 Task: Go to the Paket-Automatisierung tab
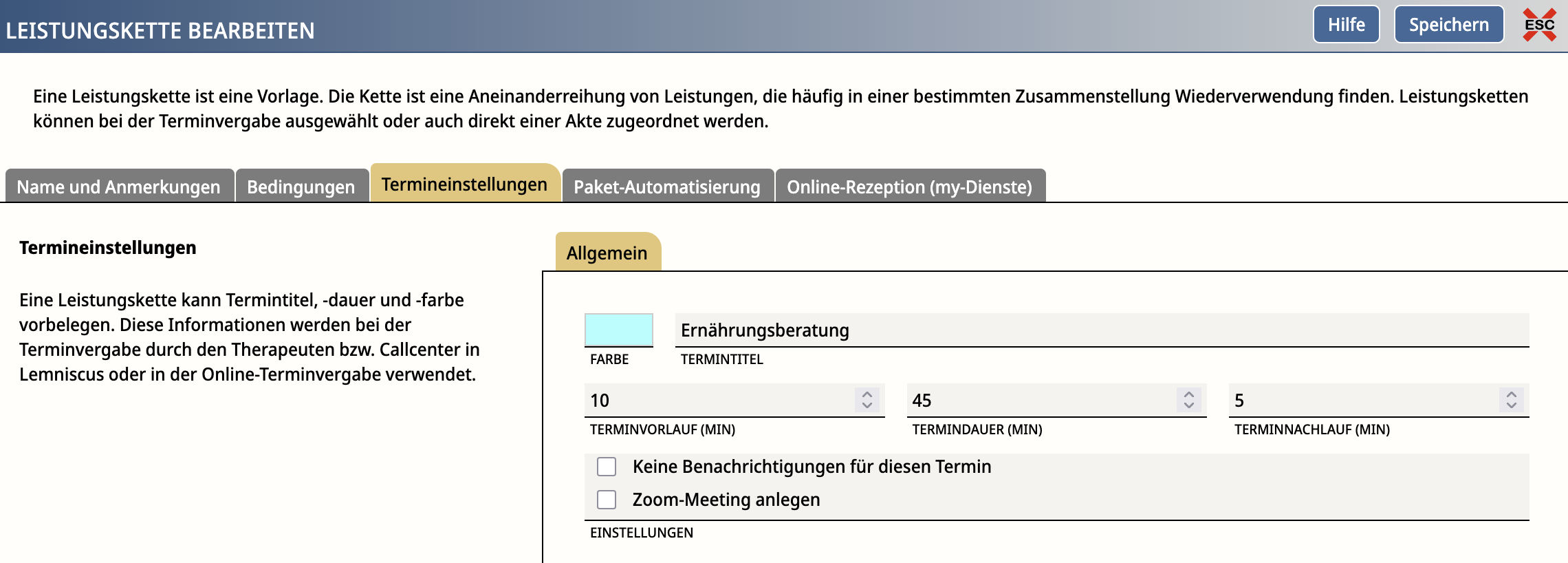[x=667, y=187]
